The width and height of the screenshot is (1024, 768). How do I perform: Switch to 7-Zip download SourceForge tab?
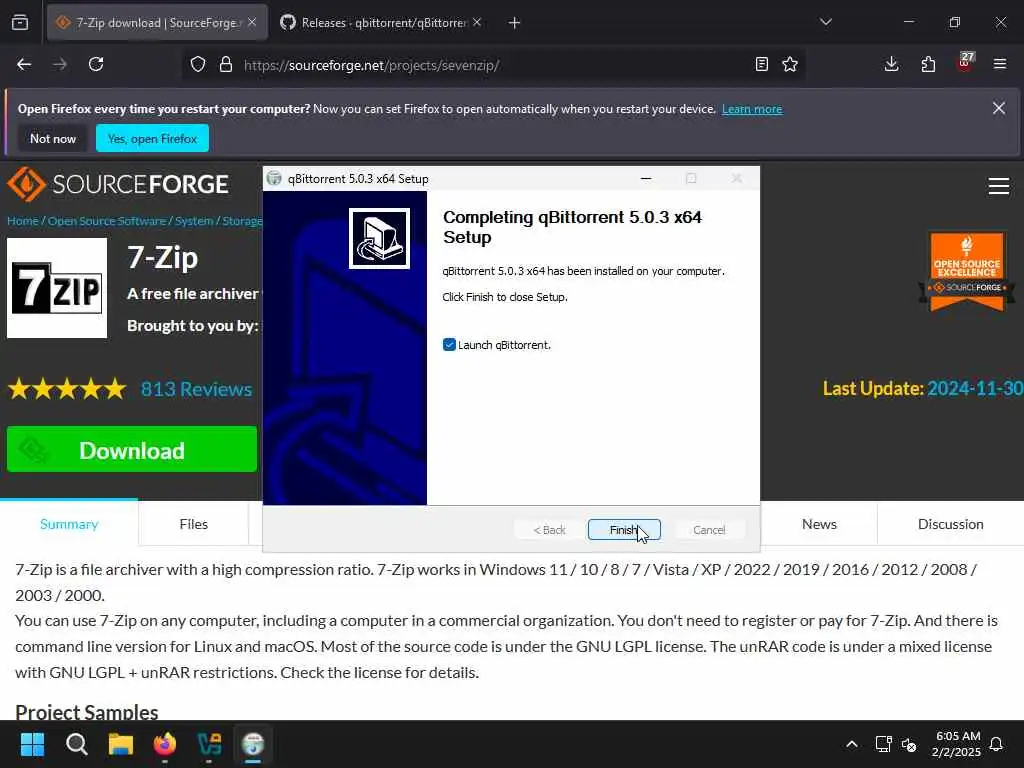tap(157, 23)
